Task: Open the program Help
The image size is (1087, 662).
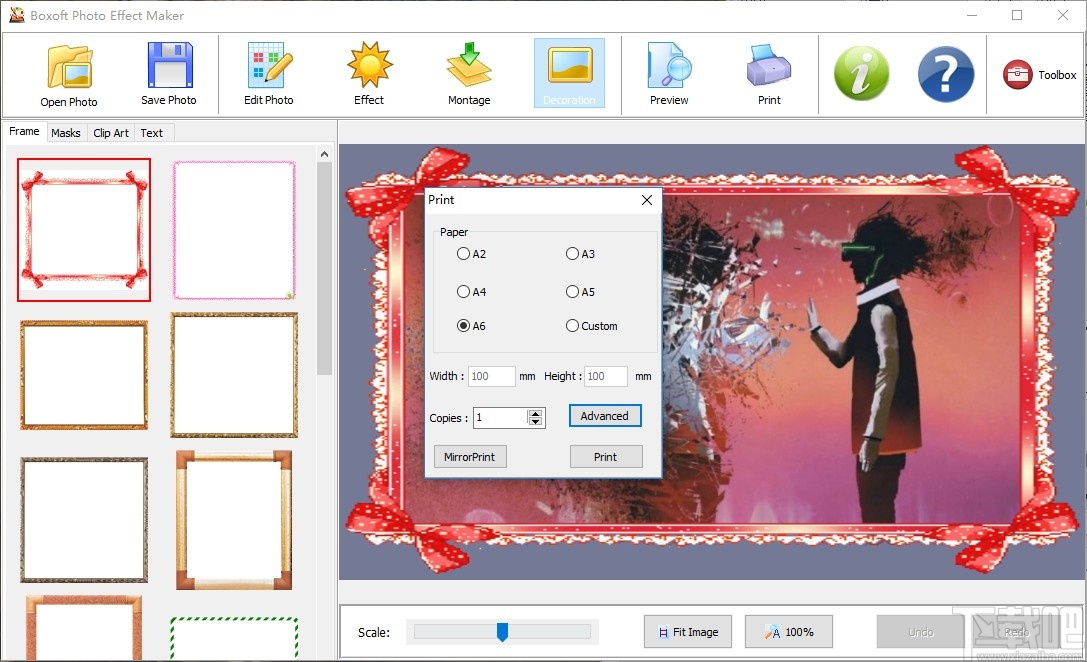Action: click(x=944, y=74)
